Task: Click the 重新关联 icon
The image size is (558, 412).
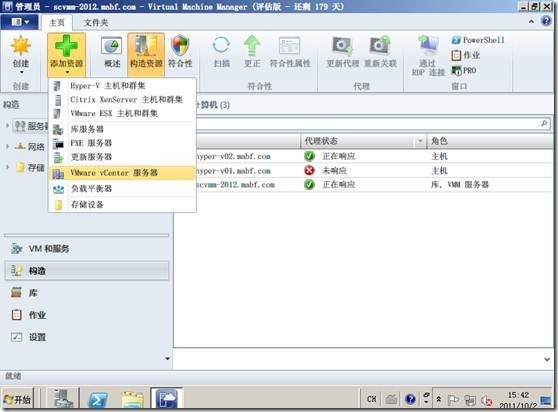Action: 380,46
